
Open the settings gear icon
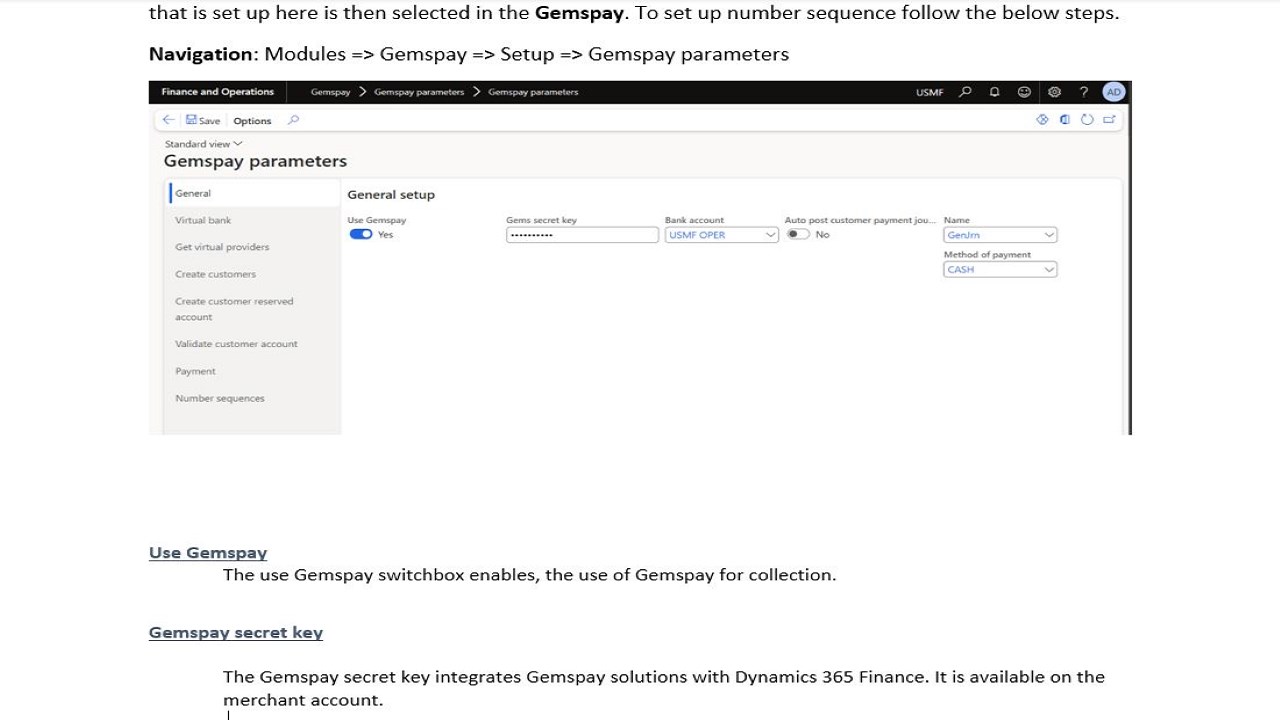pyautogui.click(x=1054, y=92)
